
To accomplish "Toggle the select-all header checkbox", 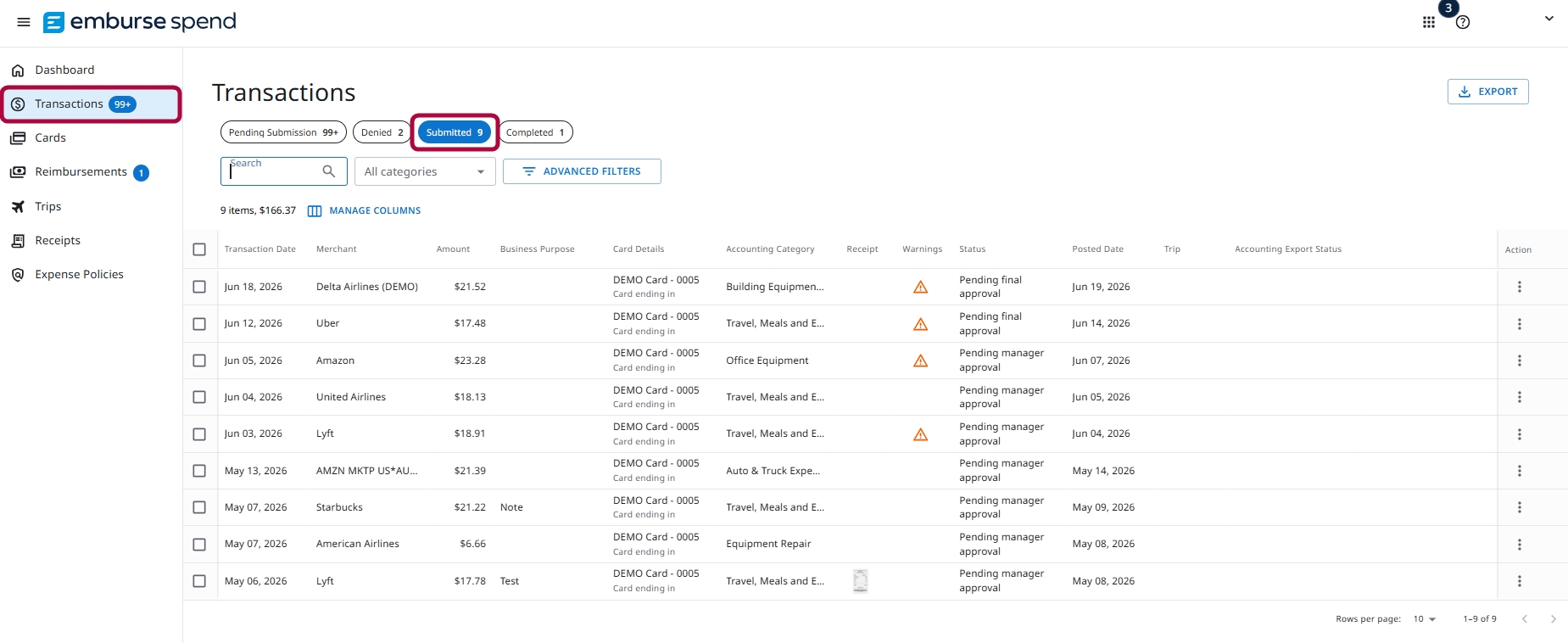I will tap(199, 249).
